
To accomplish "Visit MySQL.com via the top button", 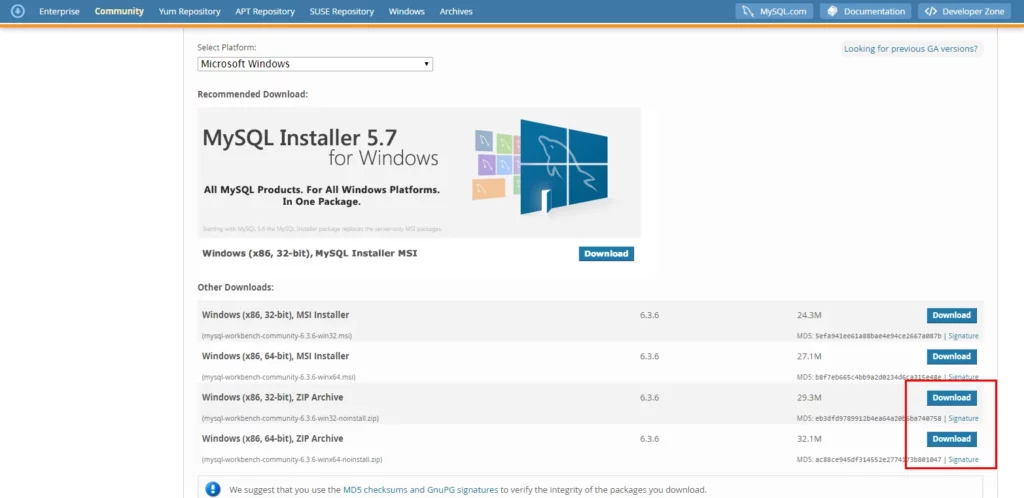I will click(x=775, y=11).
